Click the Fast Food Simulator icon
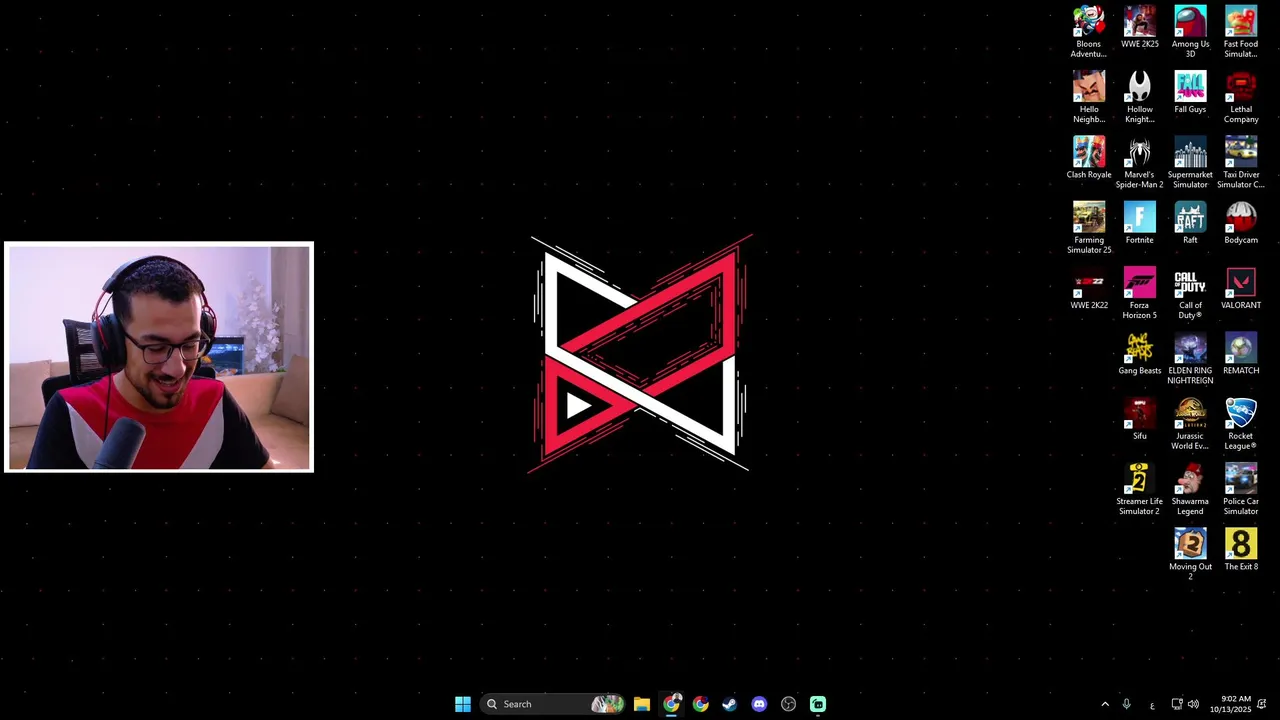Viewport: 1280px width, 720px height. pyautogui.click(x=1241, y=32)
